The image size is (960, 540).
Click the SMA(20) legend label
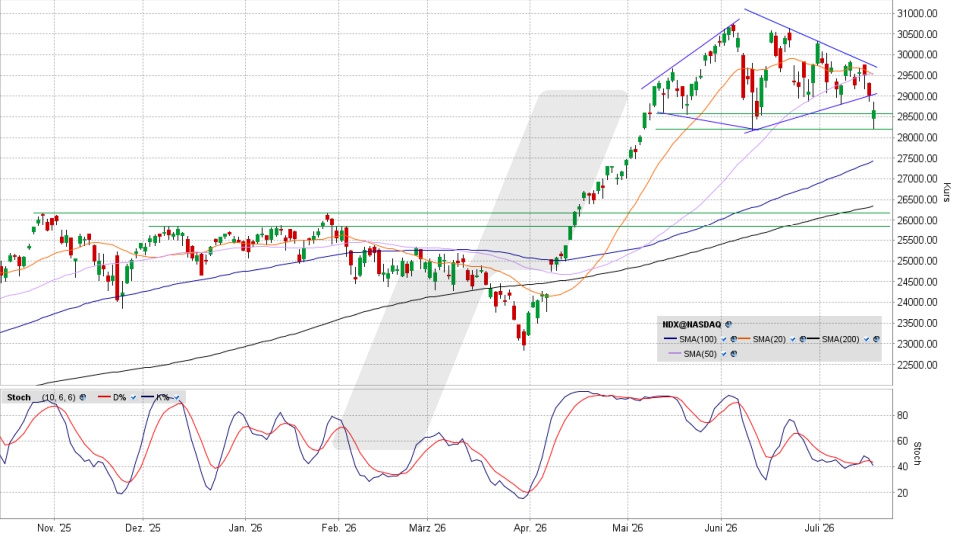pyautogui.click(x=769, y=339)
